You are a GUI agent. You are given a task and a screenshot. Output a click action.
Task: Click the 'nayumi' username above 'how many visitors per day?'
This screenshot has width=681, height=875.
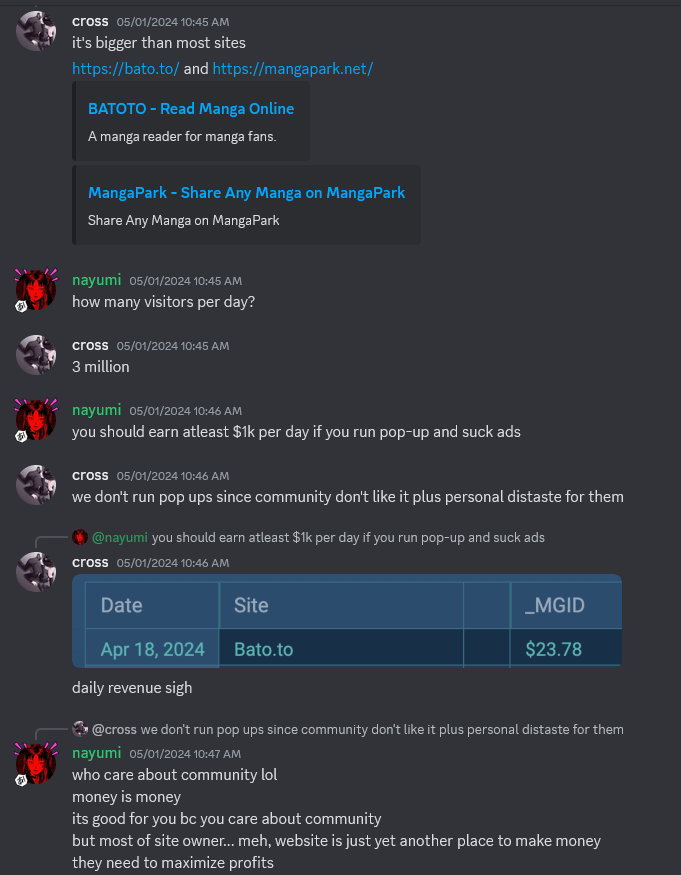tap(97, 280)
